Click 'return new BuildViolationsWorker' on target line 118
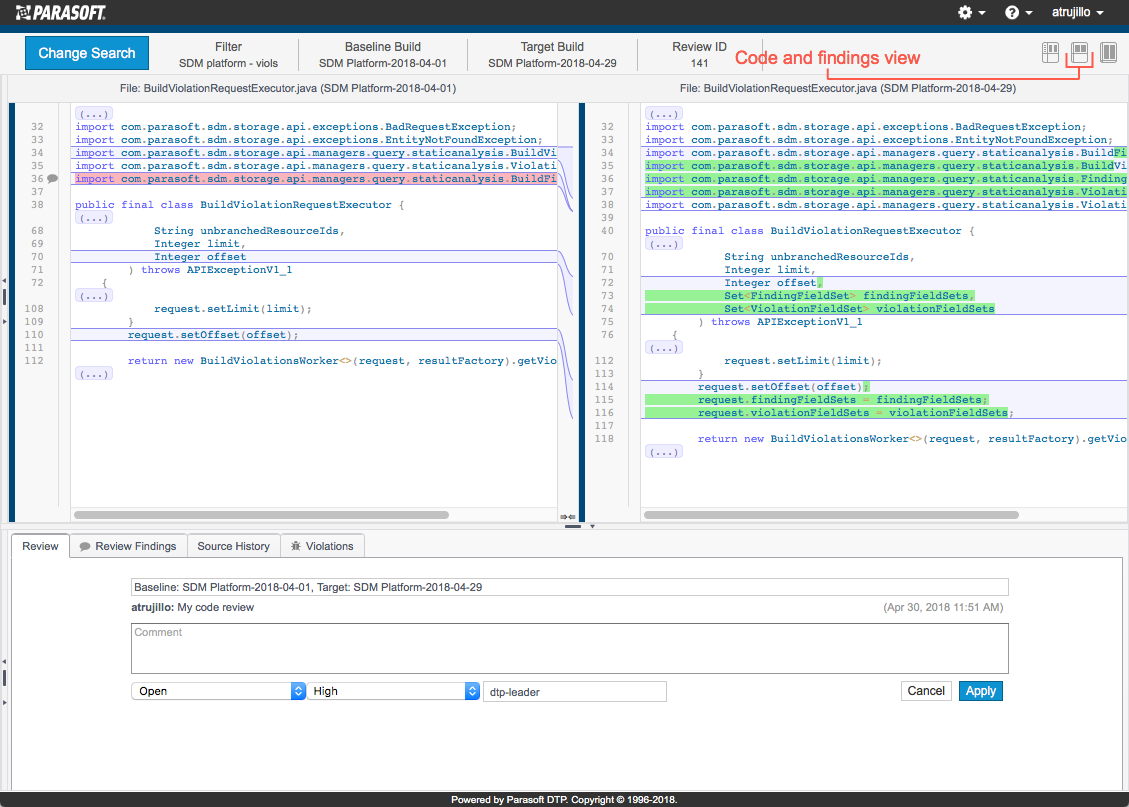 coord(912,439)
